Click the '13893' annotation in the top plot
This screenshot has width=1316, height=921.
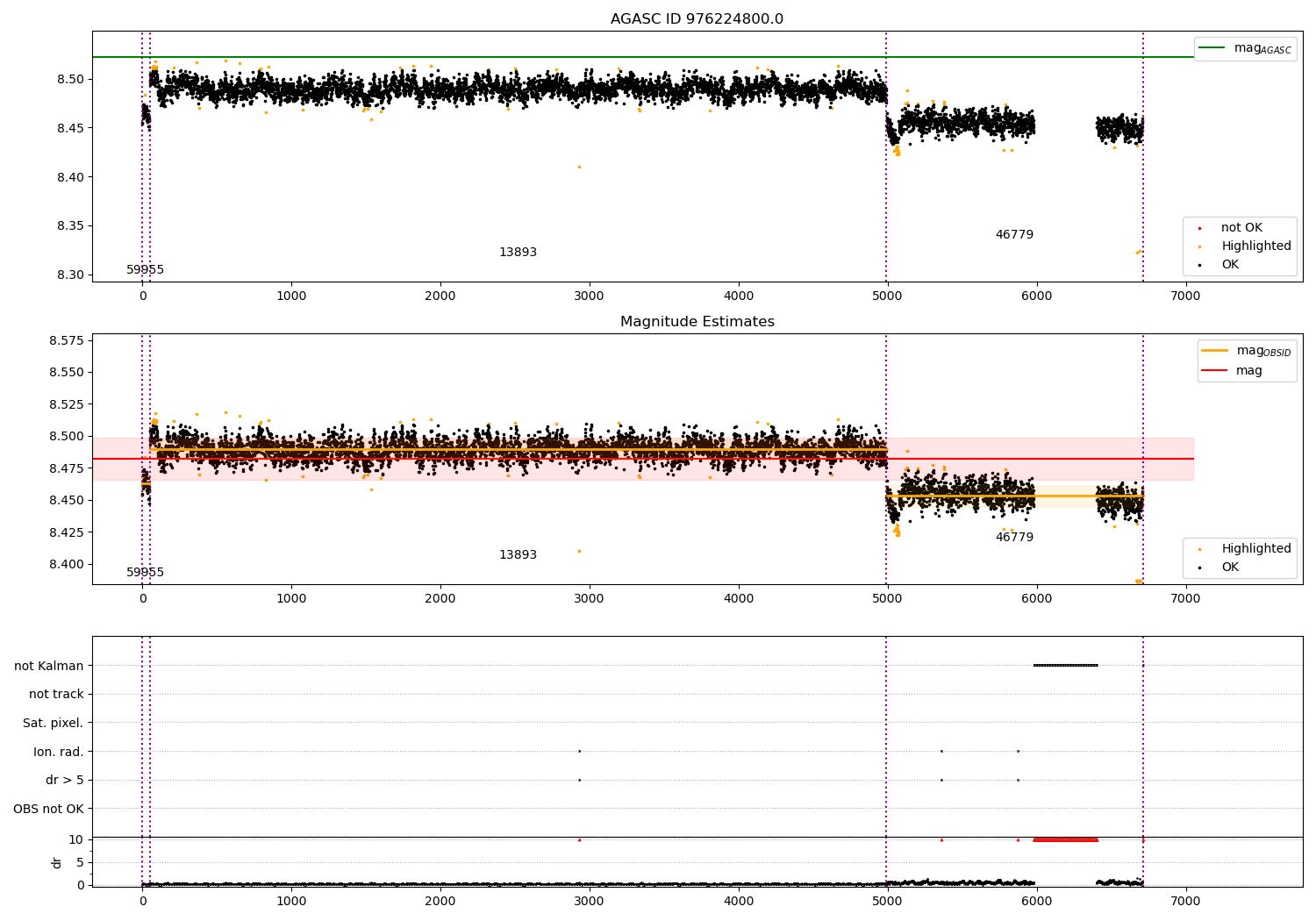[x=518, y=253]
